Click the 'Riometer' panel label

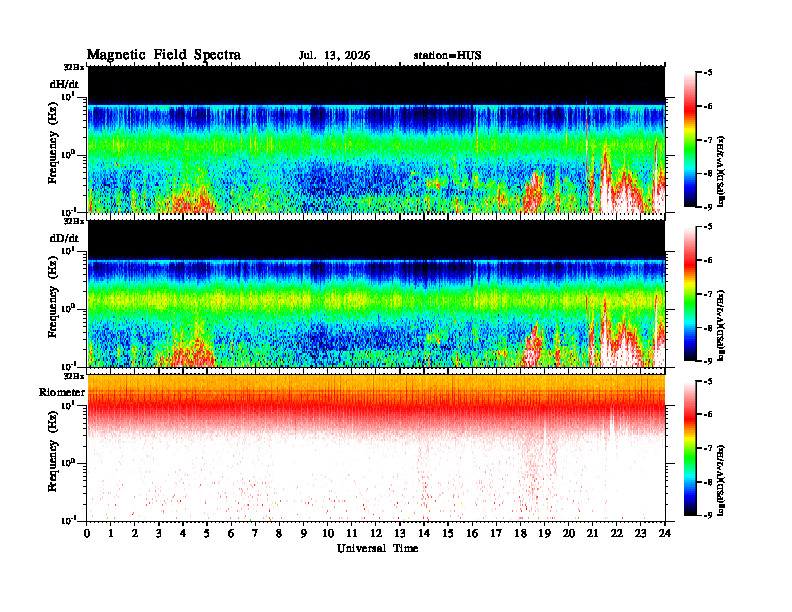point(62,392)
